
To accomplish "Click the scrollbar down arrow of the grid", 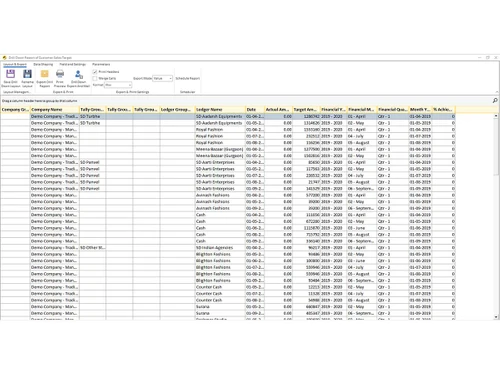I will pyautogui.click(x=496, y=317).
